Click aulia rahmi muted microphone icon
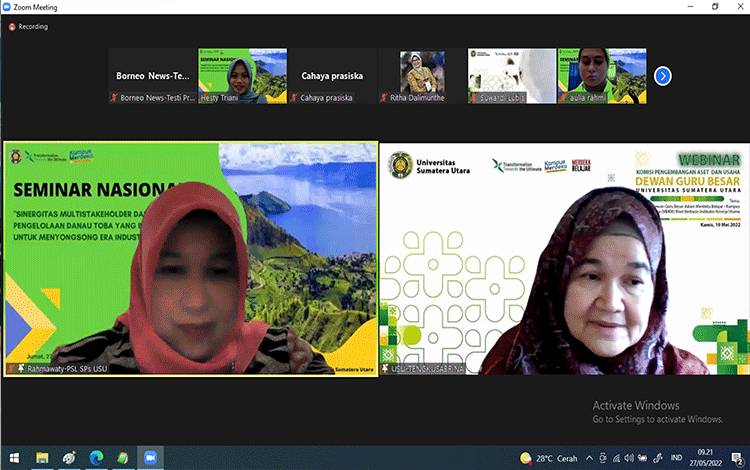 [x=563, y=98]
